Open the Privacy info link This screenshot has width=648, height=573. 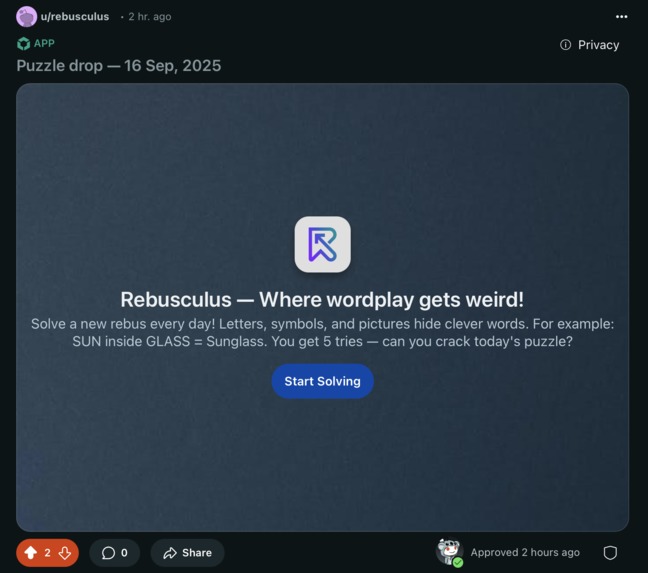589,45
